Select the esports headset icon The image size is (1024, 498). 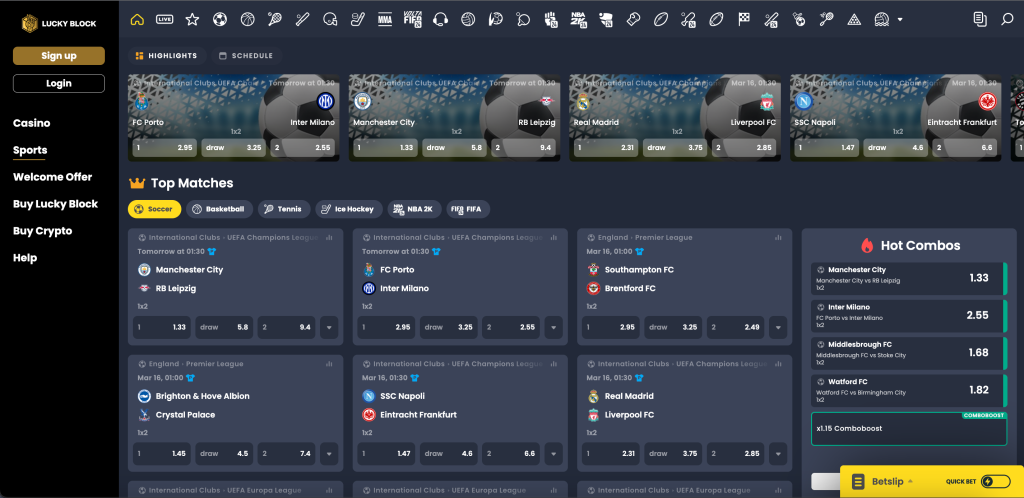click(x=440, y=20)
